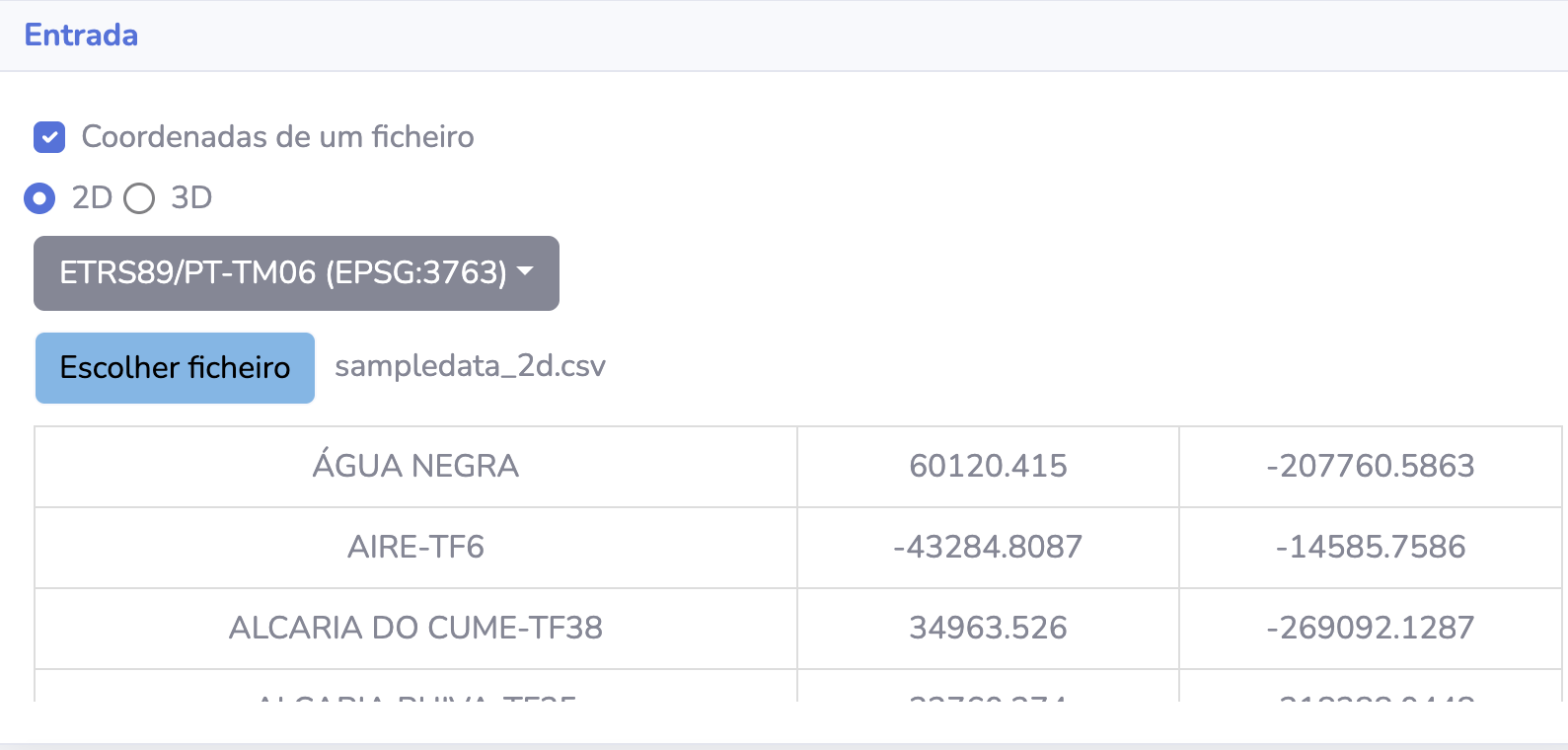Click the -43284.8087 coordinate value
This screenshot has height=750, width=1568.
988,548
